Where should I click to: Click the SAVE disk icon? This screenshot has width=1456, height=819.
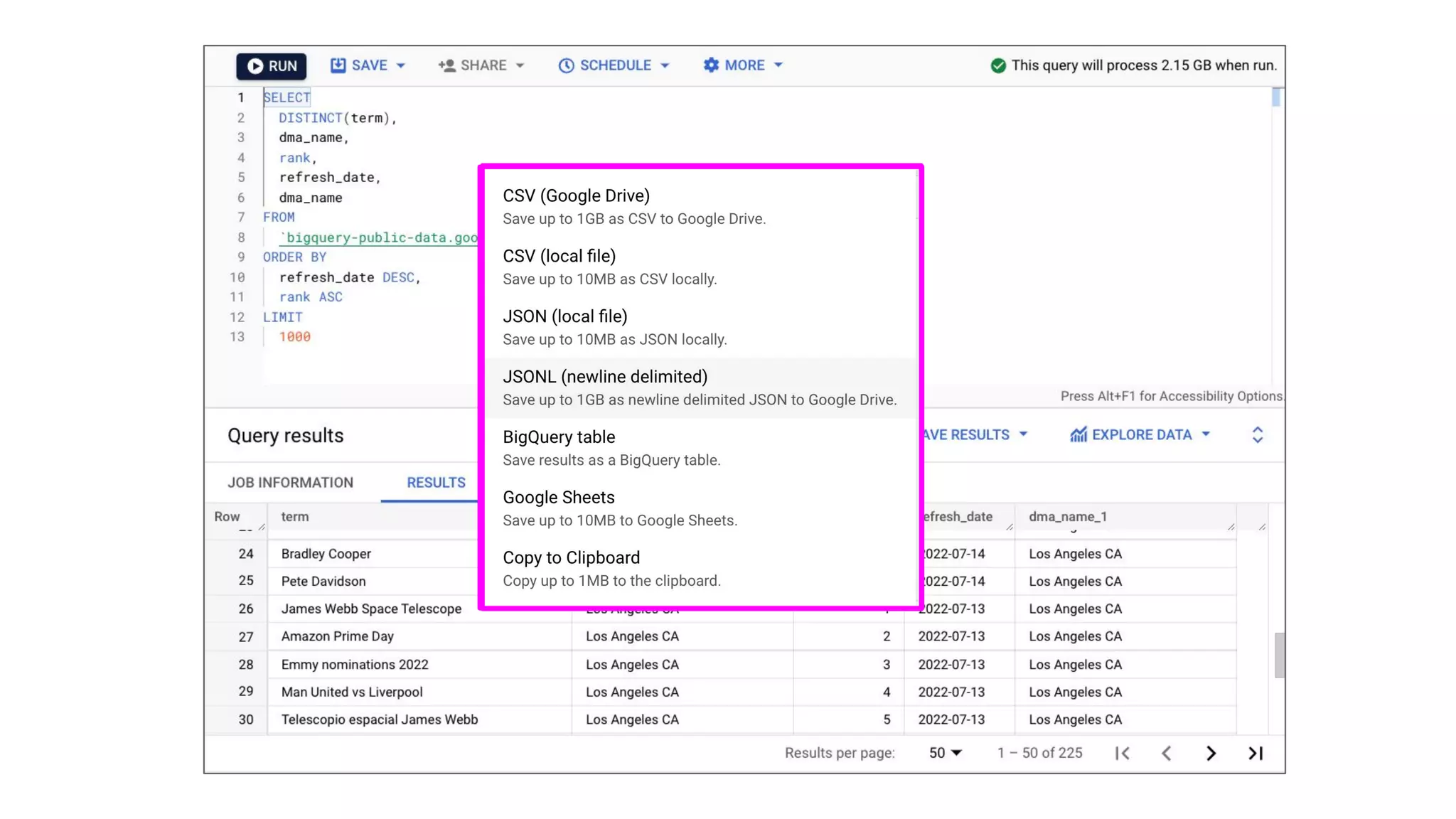point(338,65)
